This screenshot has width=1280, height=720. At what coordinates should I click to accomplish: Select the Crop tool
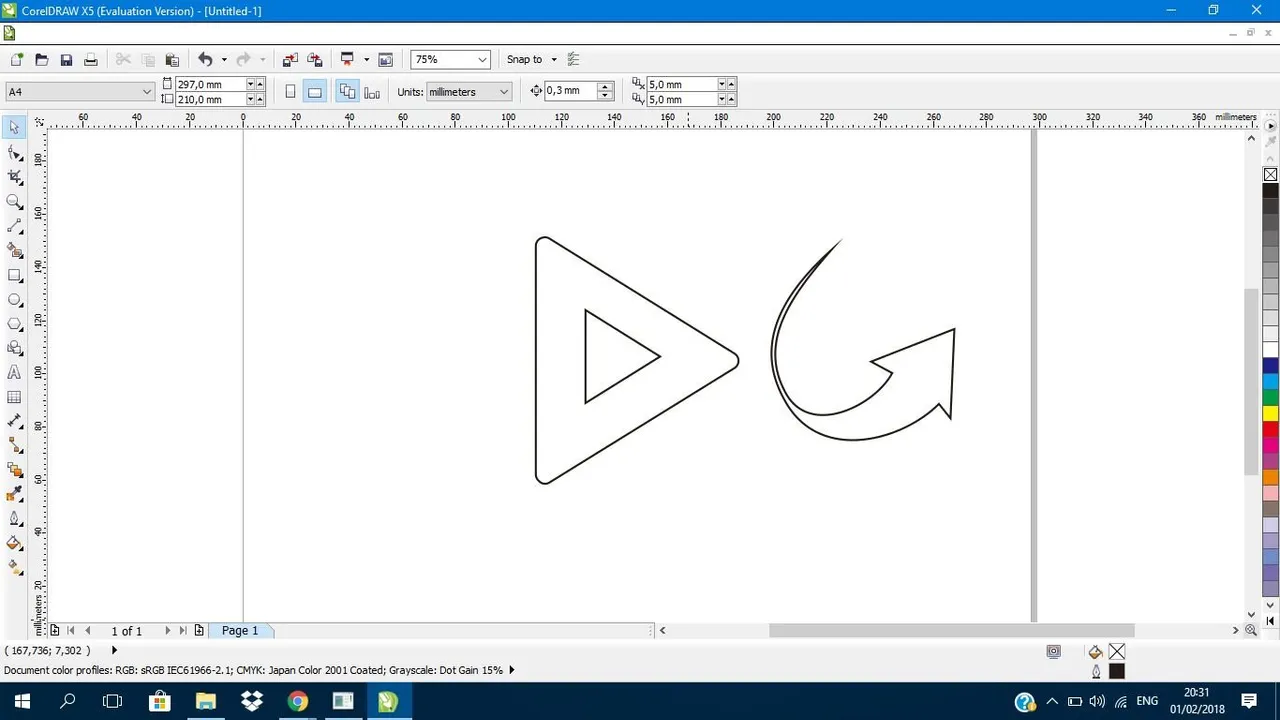(x=14, y=177)
